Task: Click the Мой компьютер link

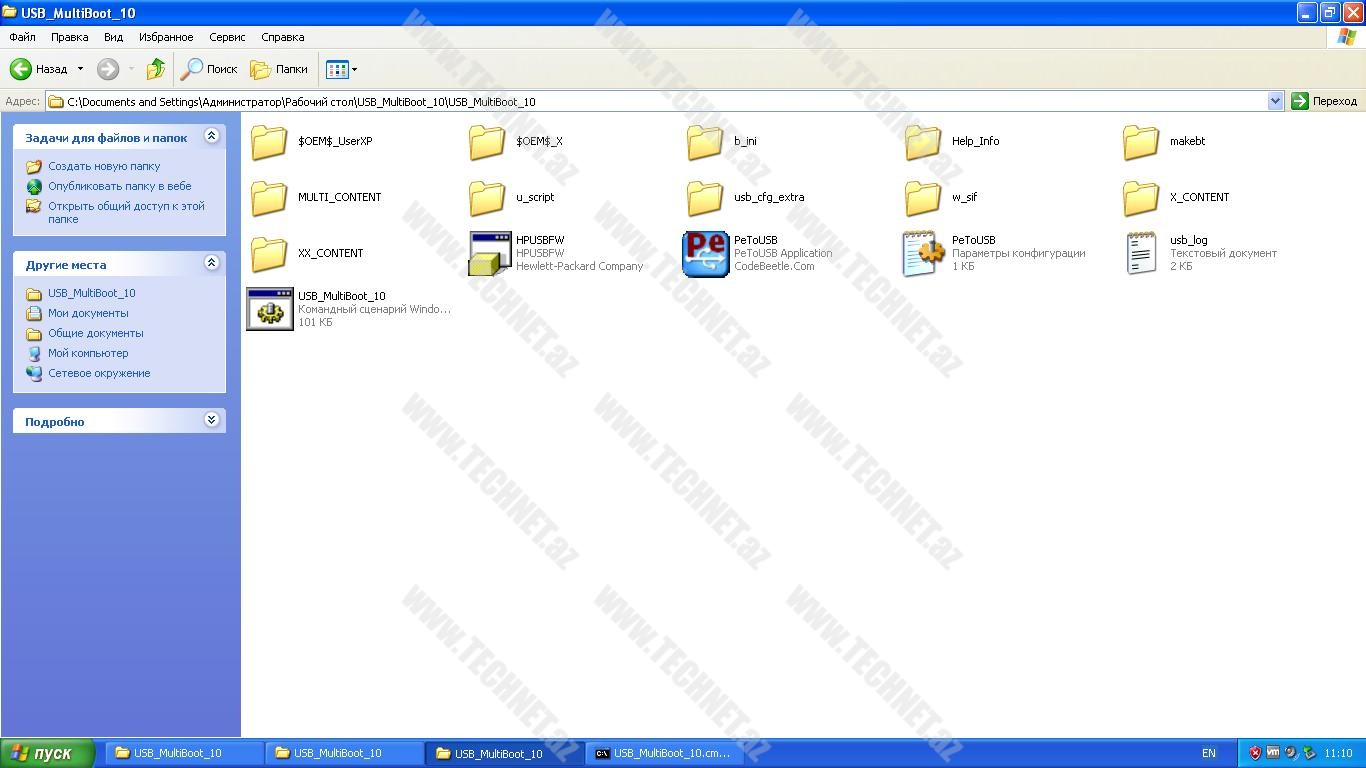Action: pos(88,353)
